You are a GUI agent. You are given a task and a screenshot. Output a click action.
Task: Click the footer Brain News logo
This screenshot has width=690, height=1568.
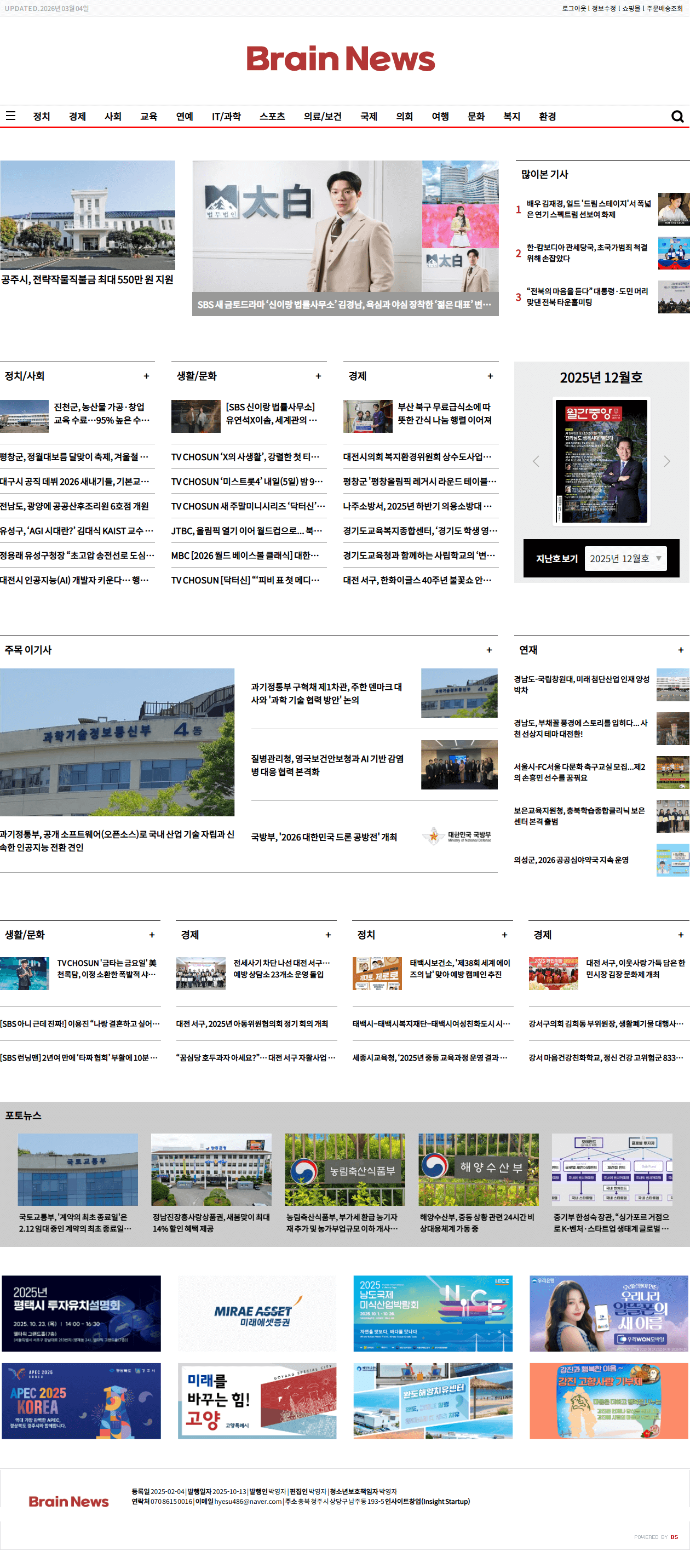point(69,1502)
